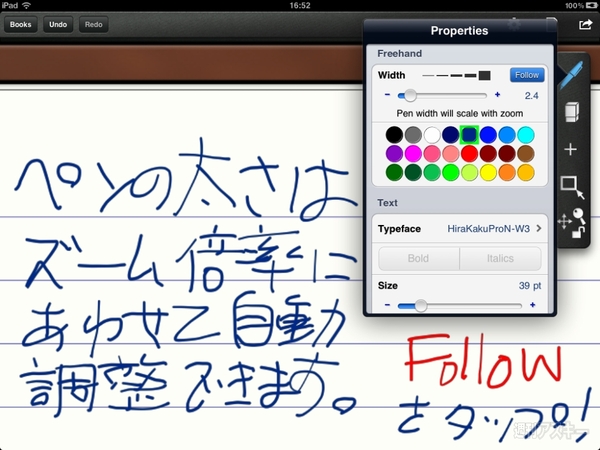Pick the bright lime green swatch
The width and height of the screenshot is (600, 450).
coord(450,173)
